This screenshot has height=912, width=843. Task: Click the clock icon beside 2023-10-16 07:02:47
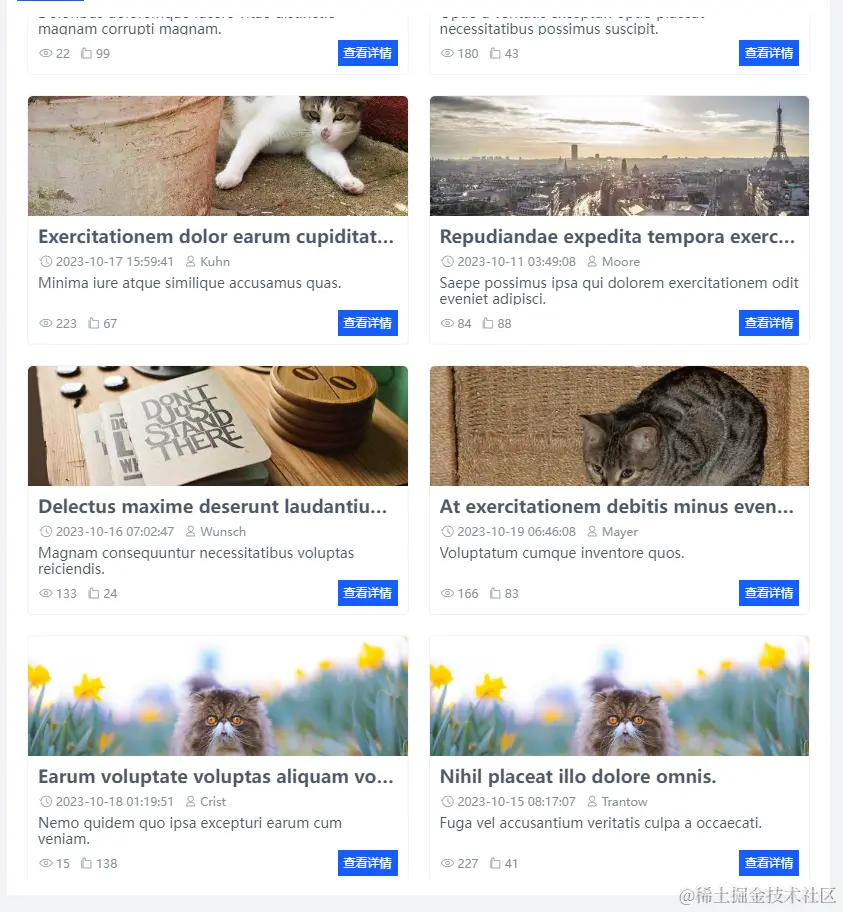pyautogui.click(x=45, y=532)
